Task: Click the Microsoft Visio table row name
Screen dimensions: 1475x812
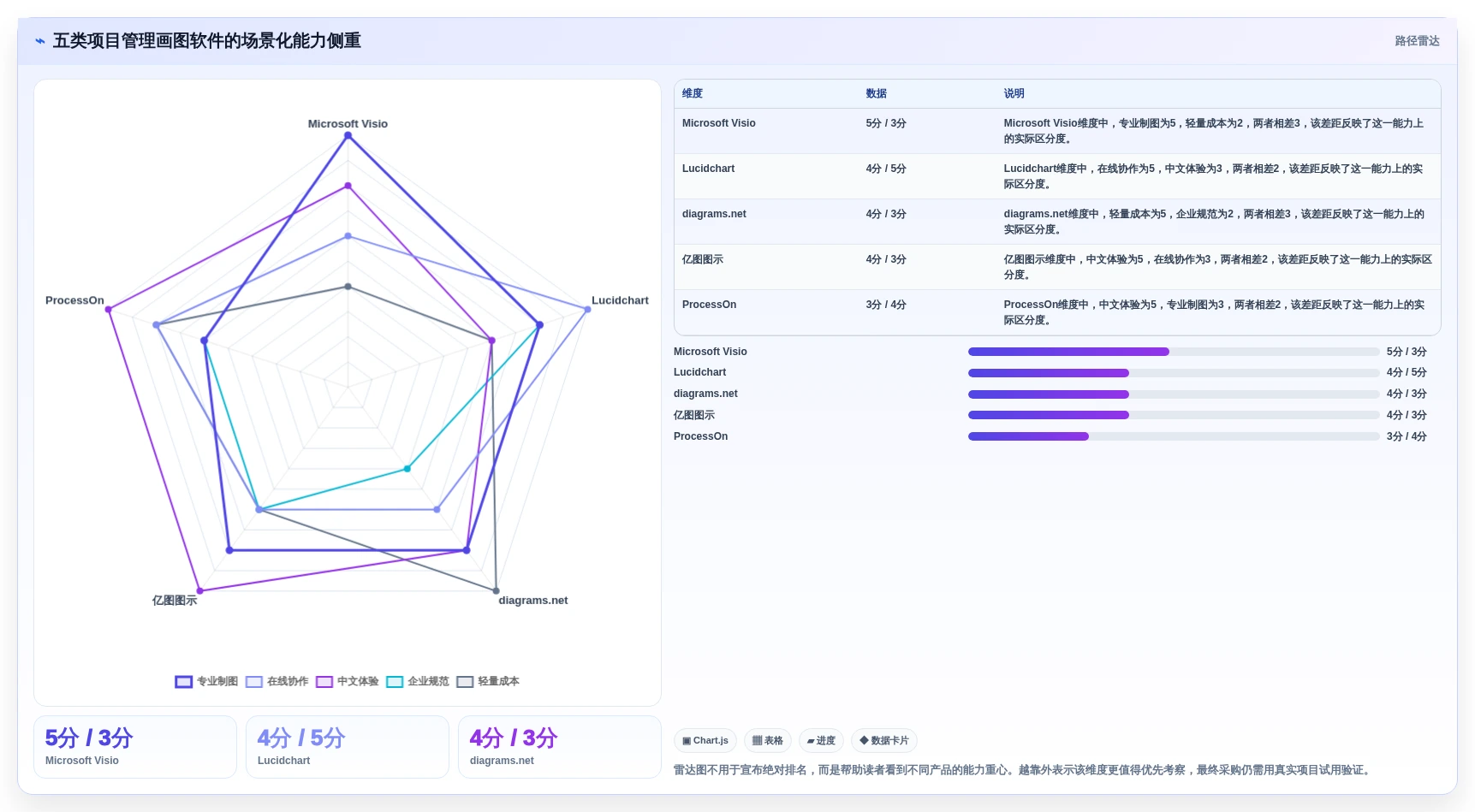Action: [x=719, y=123]
